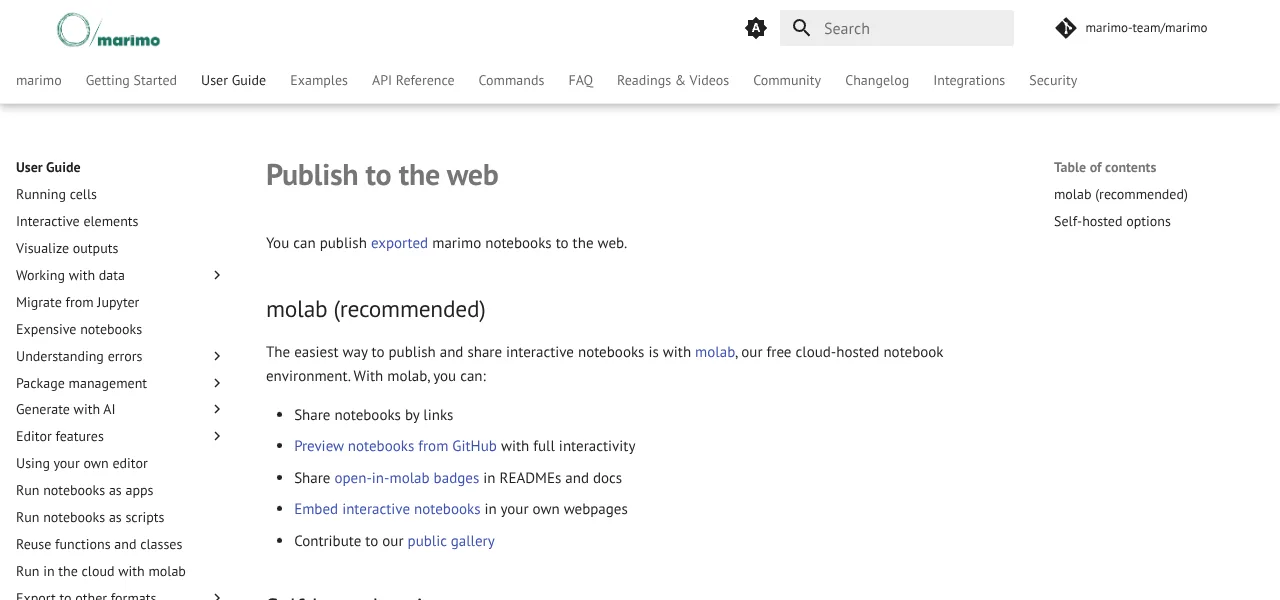The image size is (1280, 600).
Task: Open Migrate from Jupyter page
Action: 77,302
